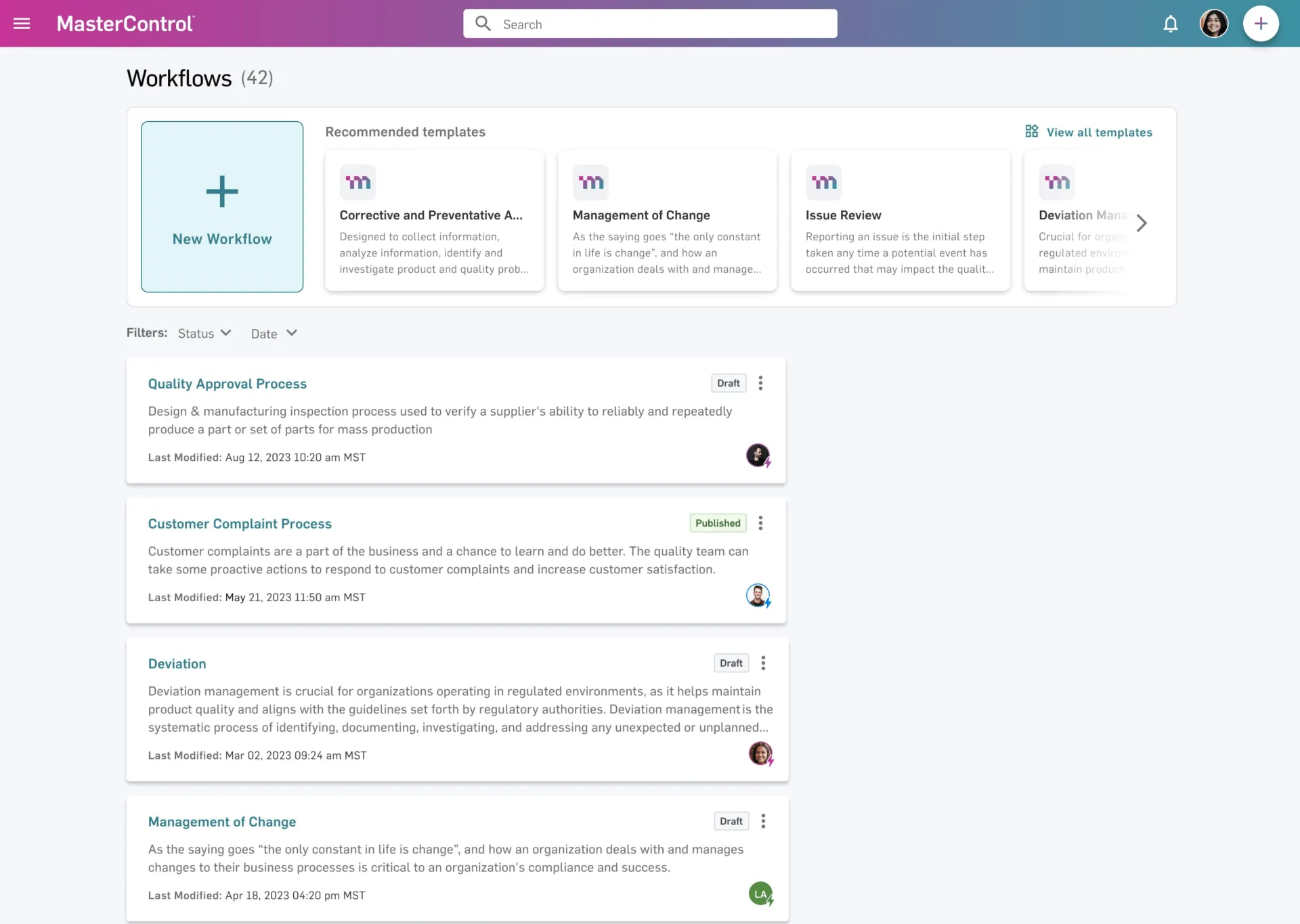Screen dimensions: 1300x924
Task: Click the Management of Change template logo
Action: pyautogui.click(x=590, y=182)
